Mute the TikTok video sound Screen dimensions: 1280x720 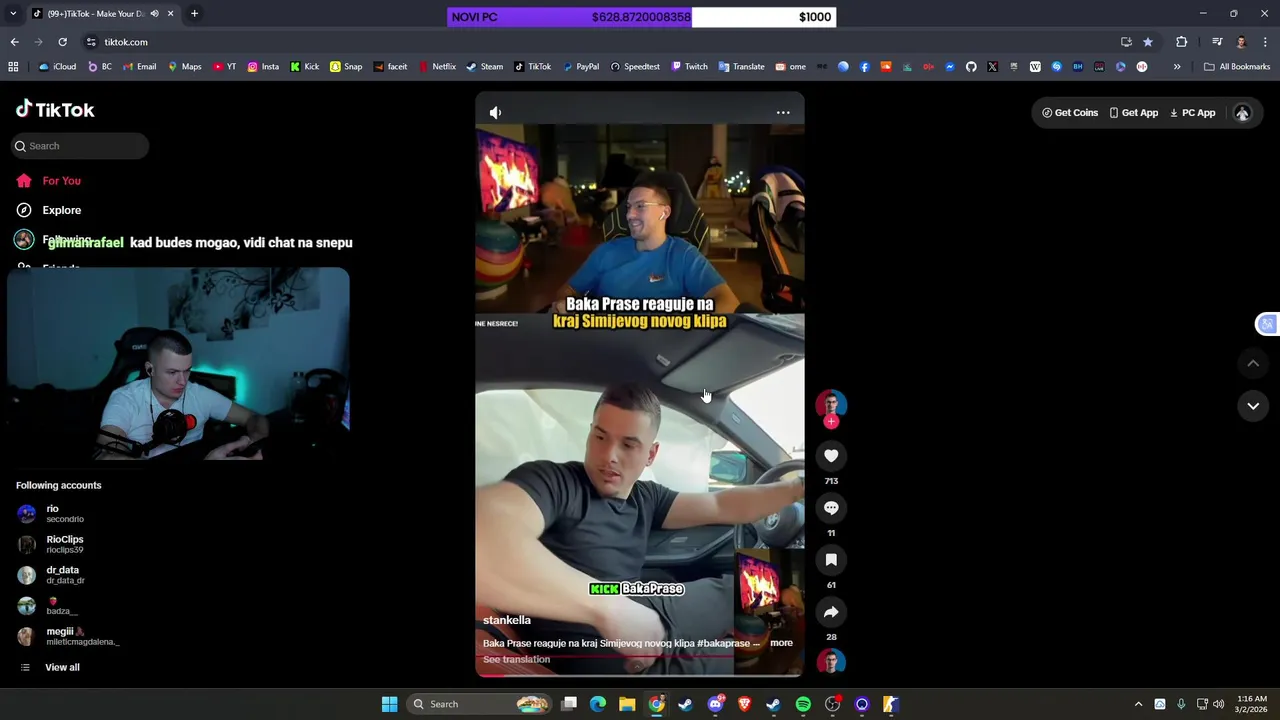tap(495, 113)
